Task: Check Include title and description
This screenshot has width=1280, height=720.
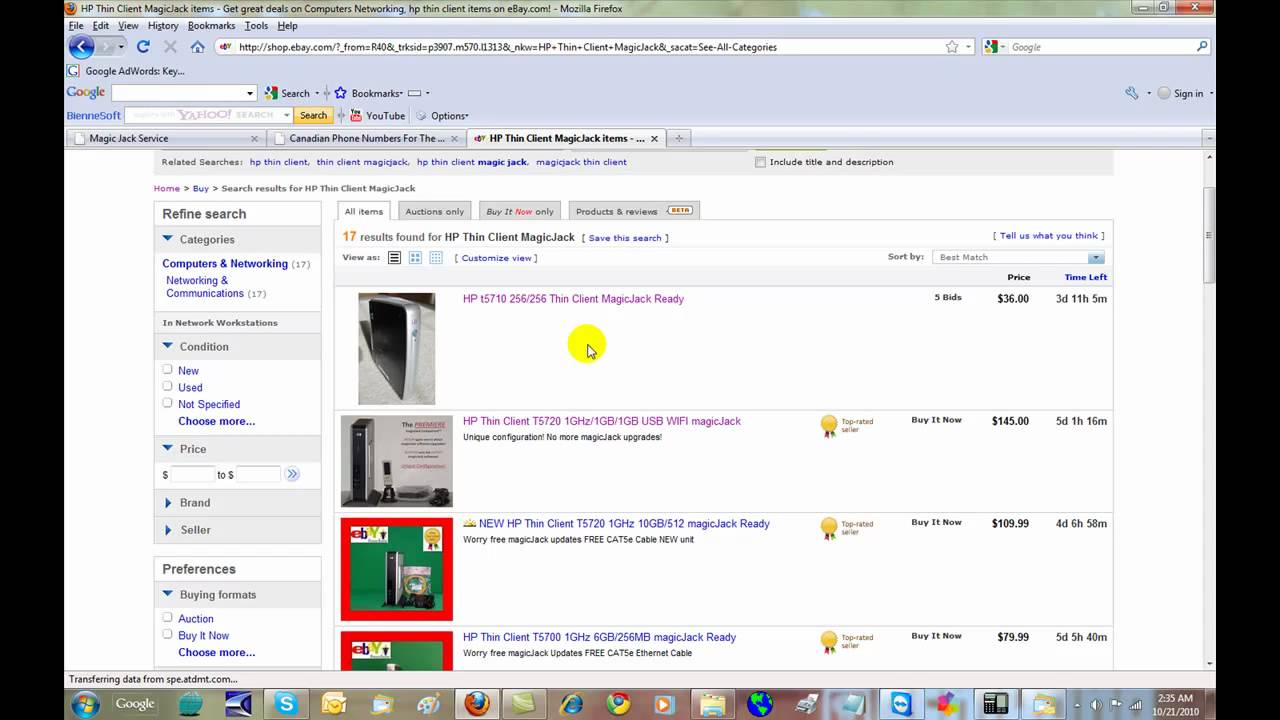Action: (x=761, y=162)
